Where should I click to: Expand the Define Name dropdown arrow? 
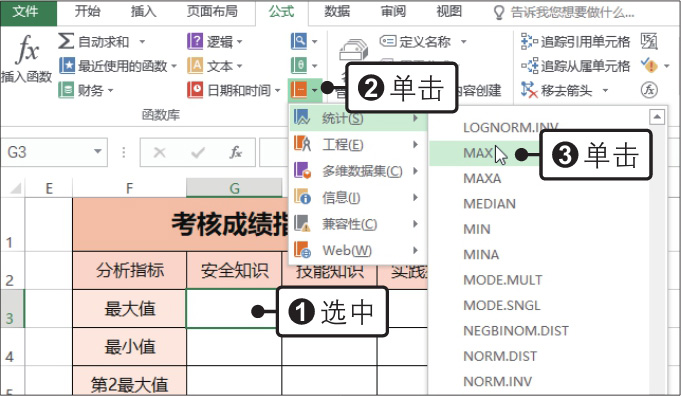point(463,42)
